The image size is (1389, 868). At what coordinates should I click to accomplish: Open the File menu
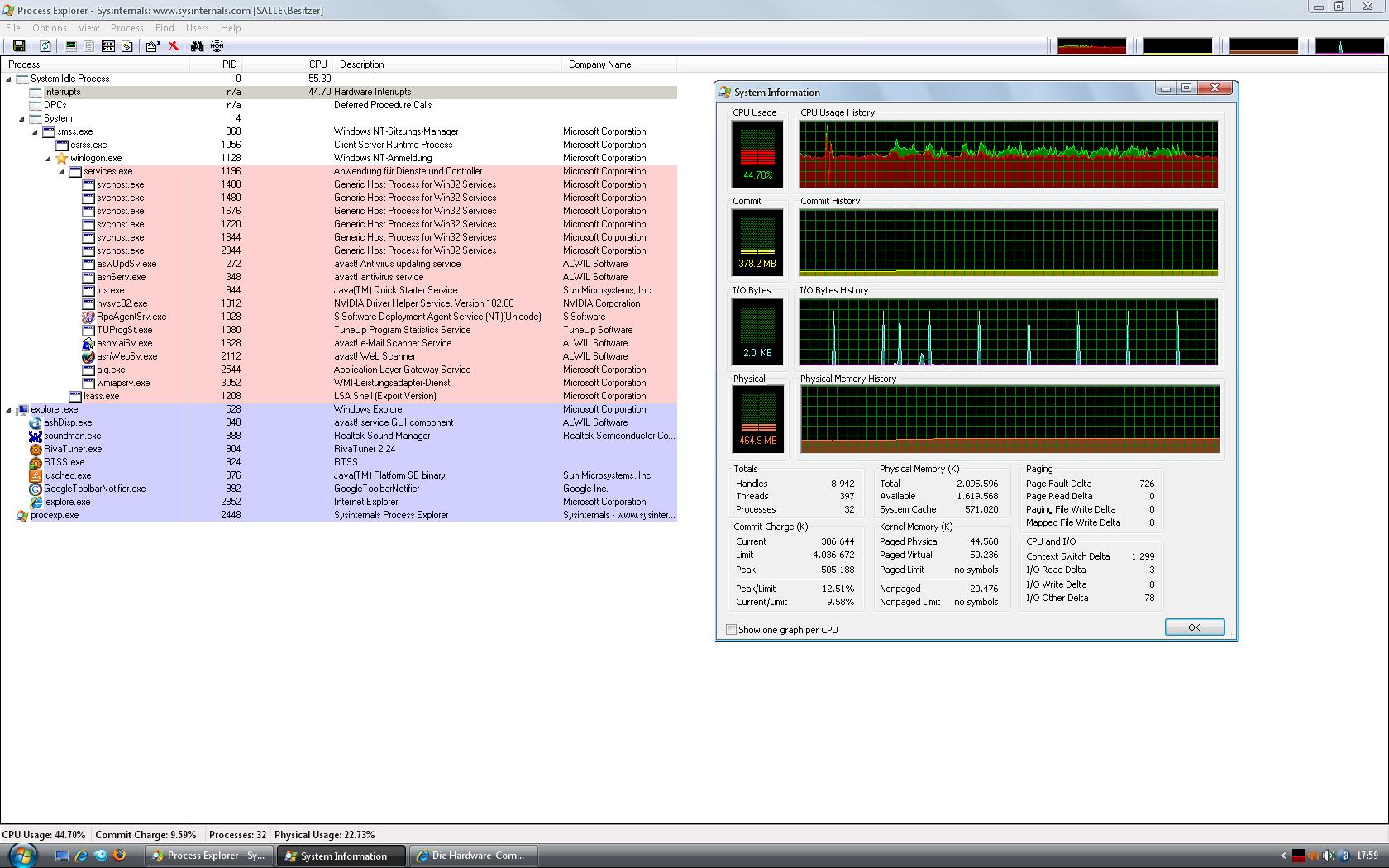coord(13,28)
